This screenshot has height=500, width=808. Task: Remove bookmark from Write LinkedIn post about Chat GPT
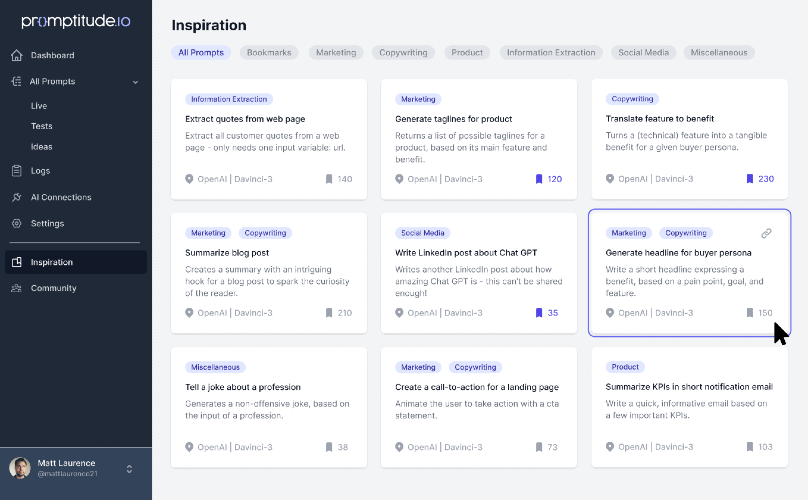point(539,313)
